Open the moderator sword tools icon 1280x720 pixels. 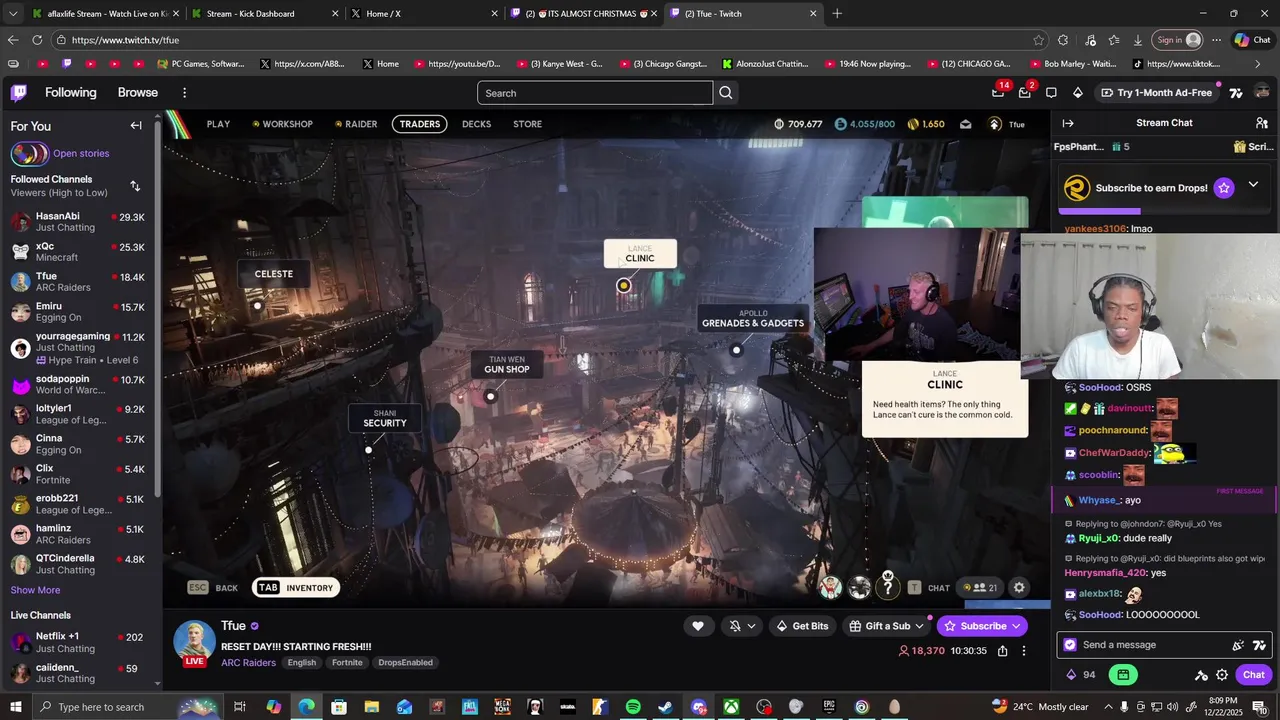[1201, 675]
